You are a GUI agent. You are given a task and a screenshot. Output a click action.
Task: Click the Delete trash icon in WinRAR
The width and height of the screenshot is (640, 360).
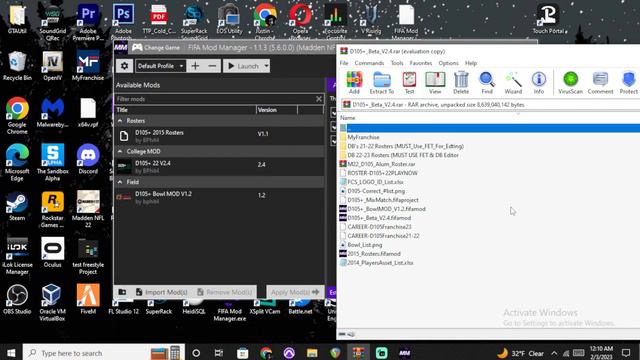click(461, 82)
